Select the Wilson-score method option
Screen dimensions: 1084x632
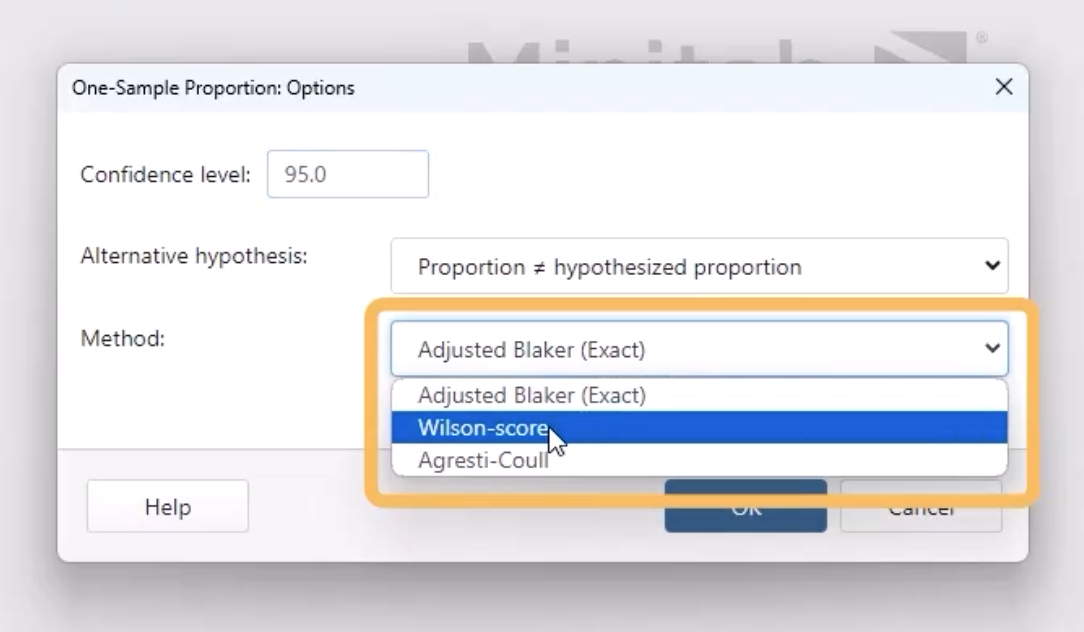484,428
